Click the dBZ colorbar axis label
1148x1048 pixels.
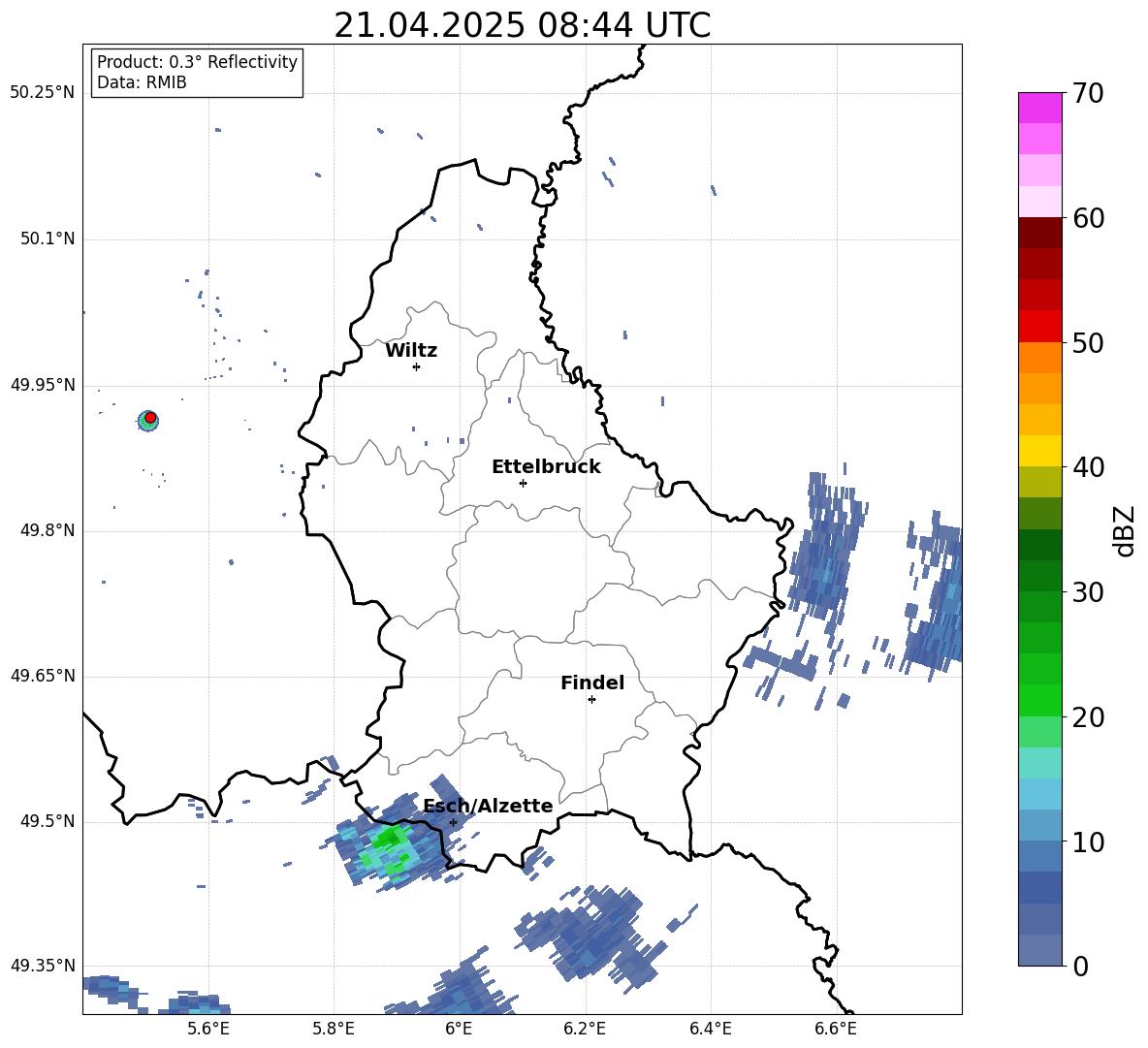[x=1126, y=530]
